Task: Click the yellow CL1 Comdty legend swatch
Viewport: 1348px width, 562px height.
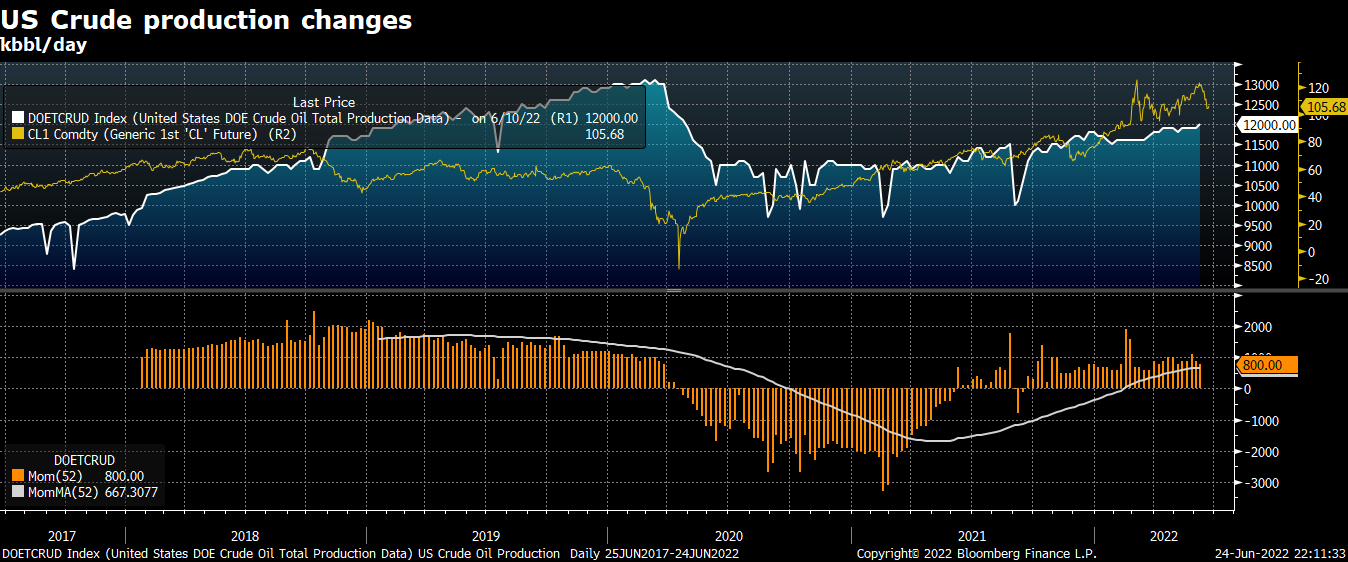Action: pyautogui.click(x=17, y=134)
